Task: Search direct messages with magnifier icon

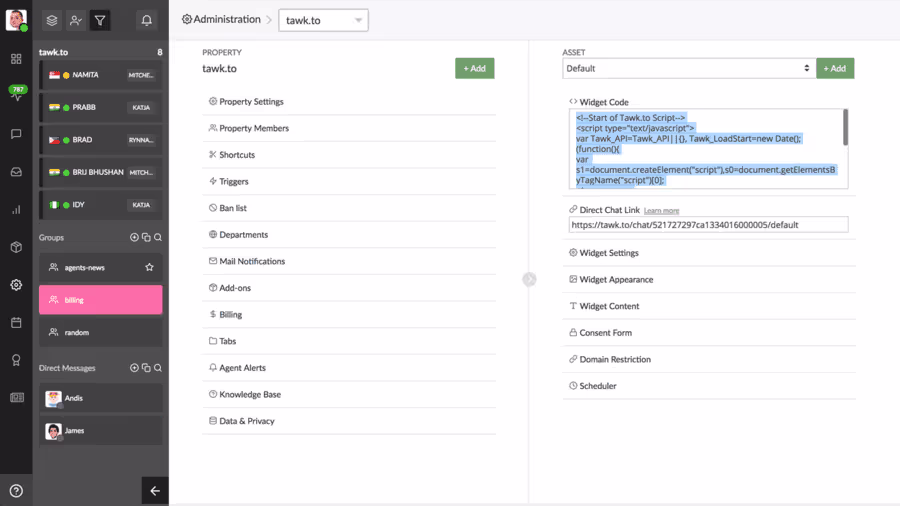Action: (x=158, y=368)
